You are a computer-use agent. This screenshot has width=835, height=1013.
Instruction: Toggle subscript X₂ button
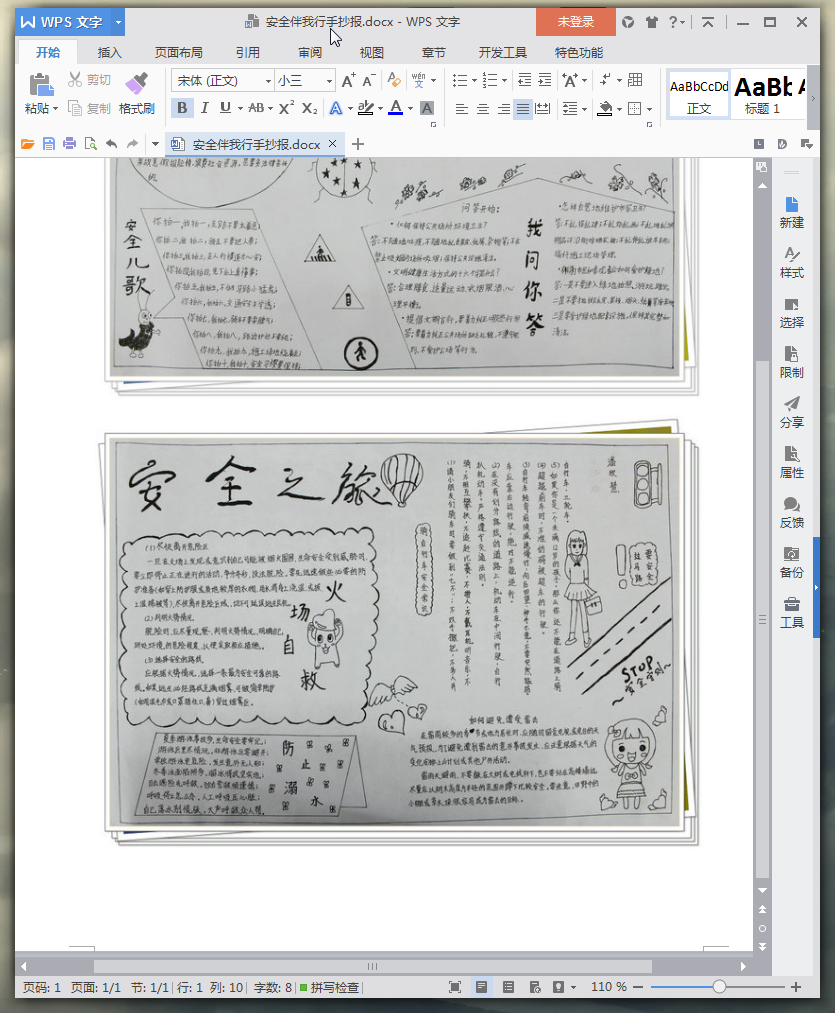click(x=310, y=108)
